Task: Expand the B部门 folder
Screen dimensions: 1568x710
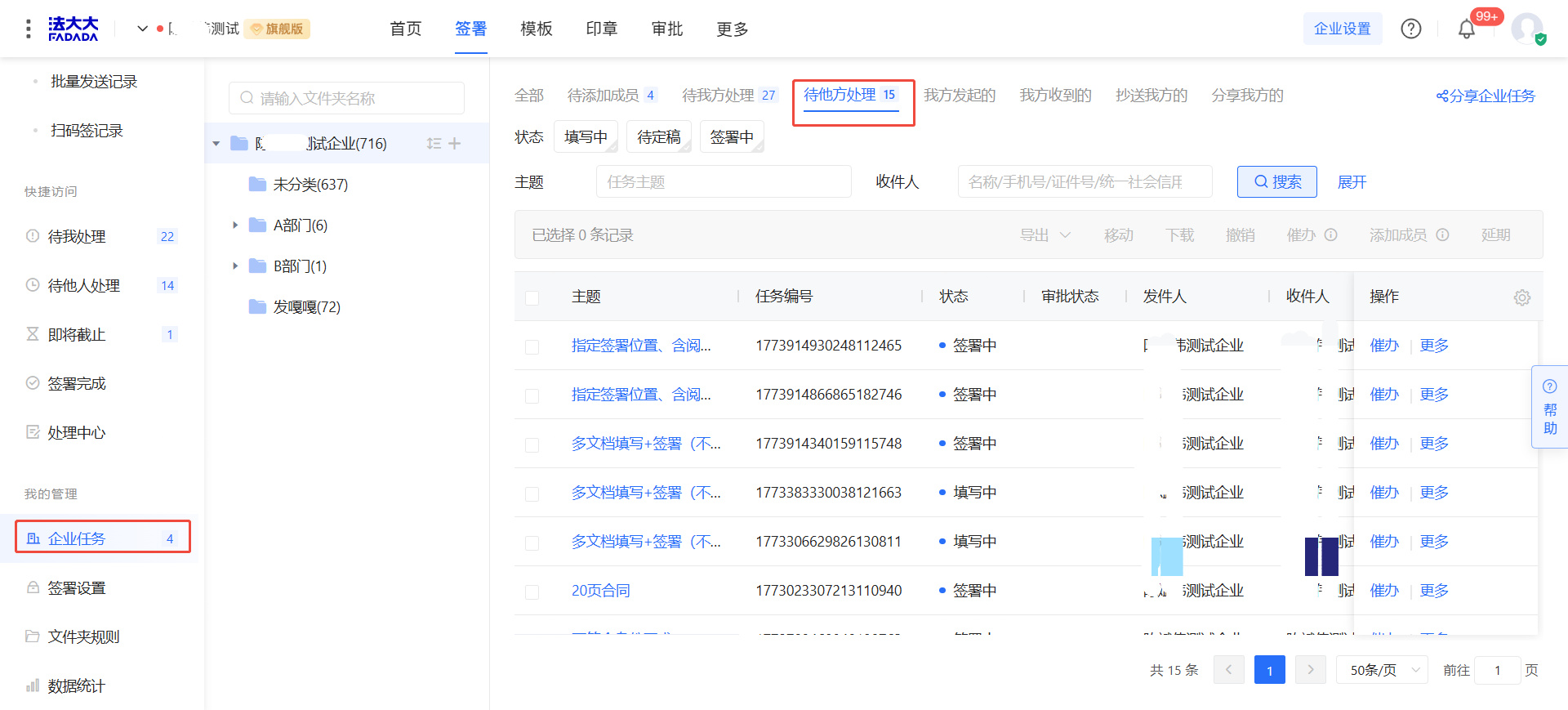Action: click(235, 266)
